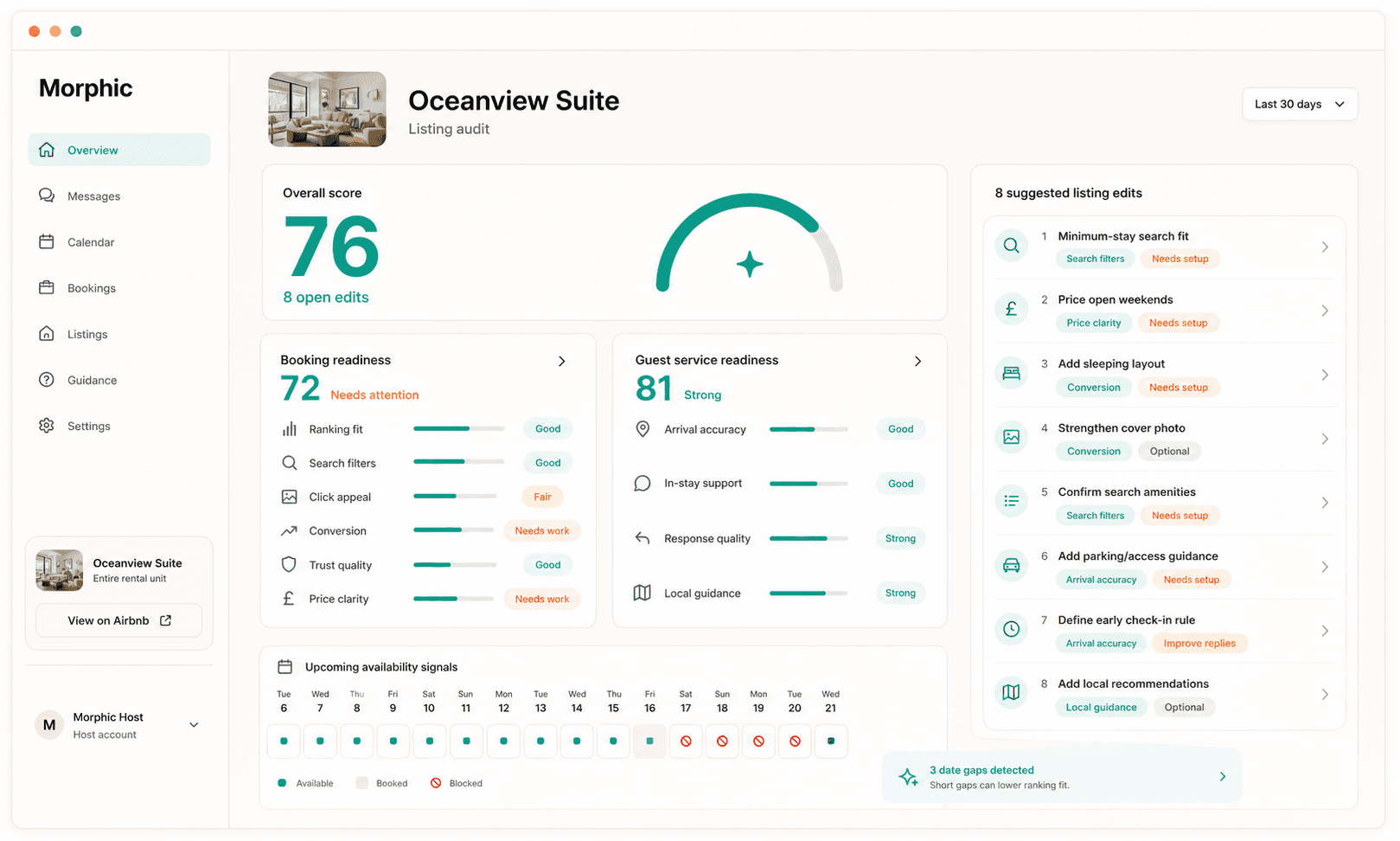Click the Calendar sidebar icon

[x=47, y=241]
